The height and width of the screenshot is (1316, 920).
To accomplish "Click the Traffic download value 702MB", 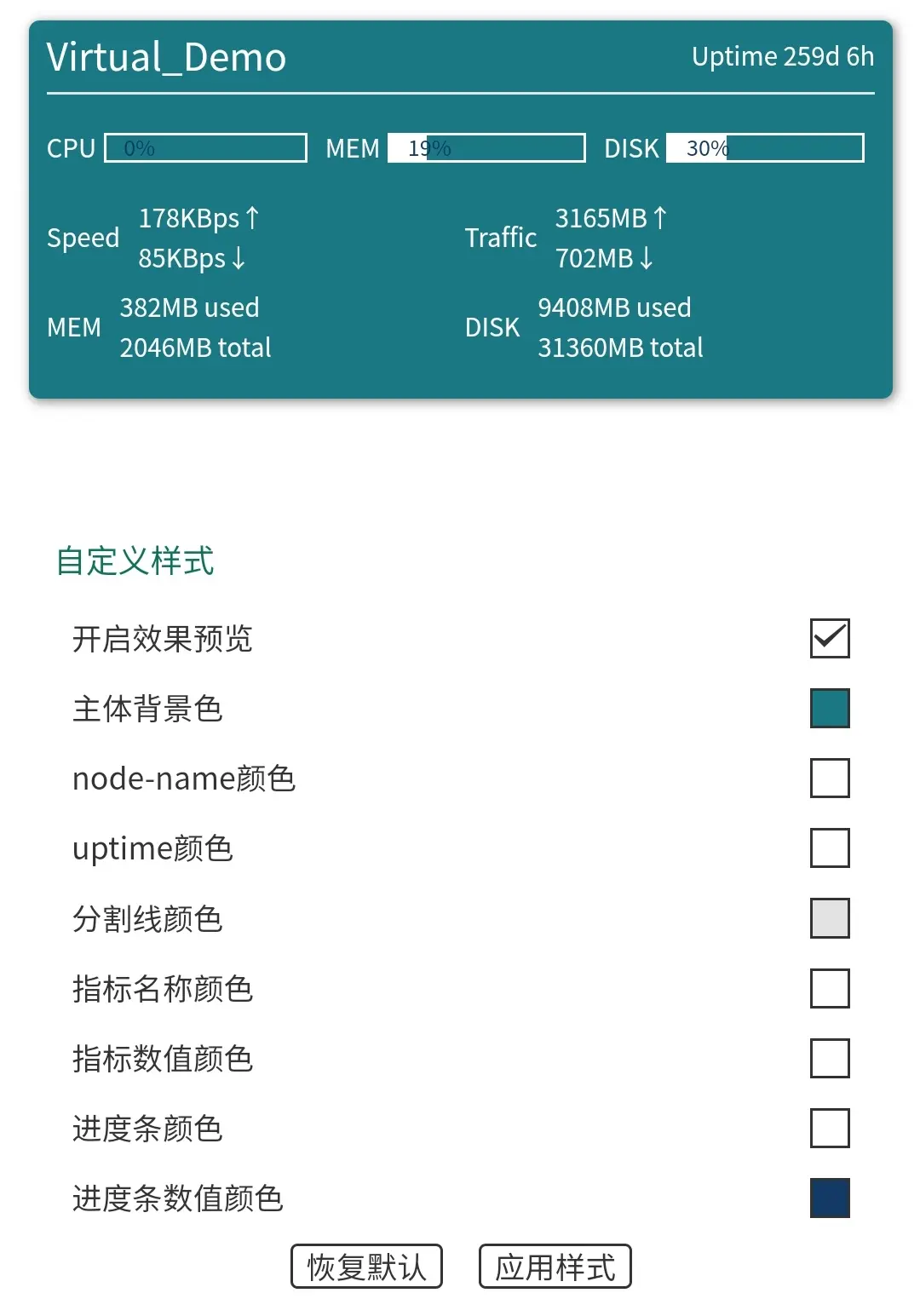I will [596, 257].
